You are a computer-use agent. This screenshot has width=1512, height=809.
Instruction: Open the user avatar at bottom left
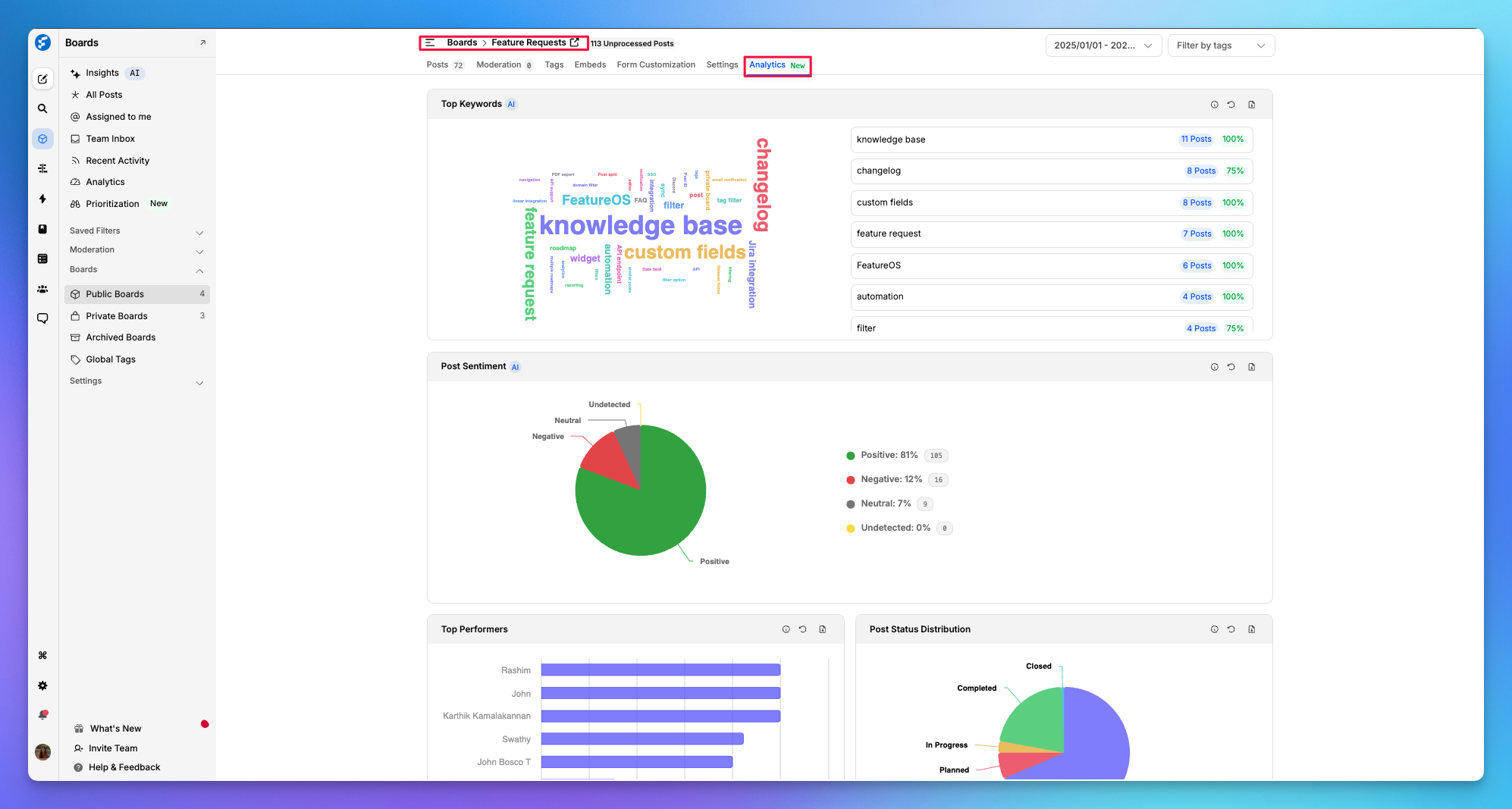[x=42, y=751]
